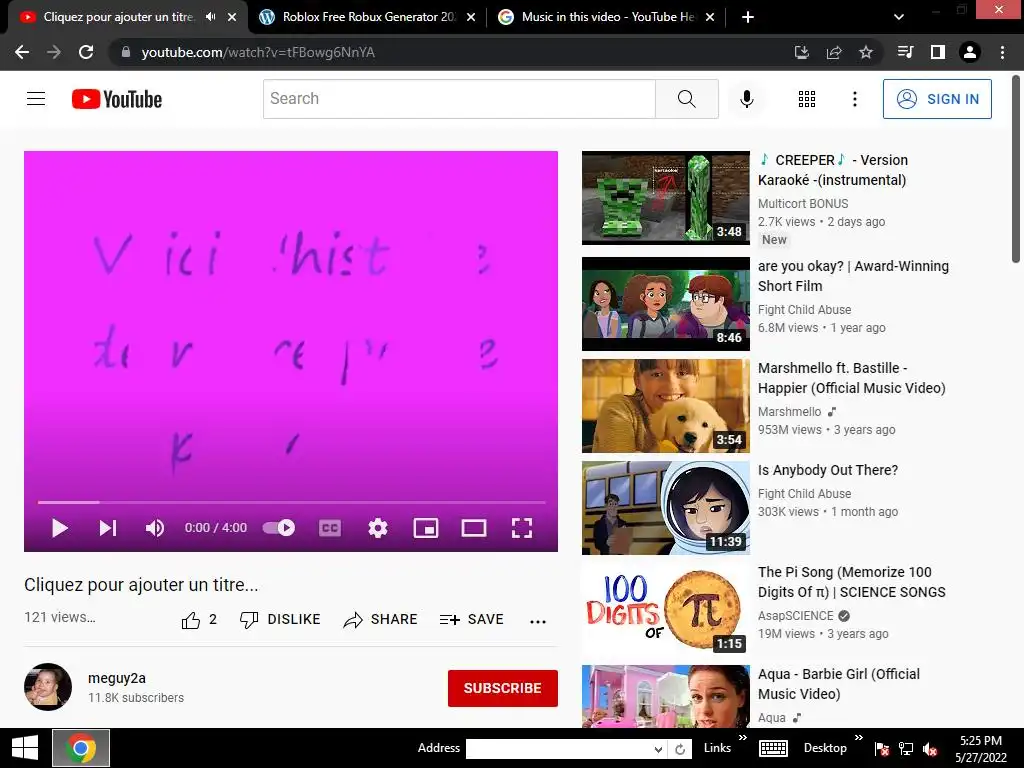1024x768 pixels.
Task: Open 'Is Anybody Out There?' video
Action: [827, 470]
